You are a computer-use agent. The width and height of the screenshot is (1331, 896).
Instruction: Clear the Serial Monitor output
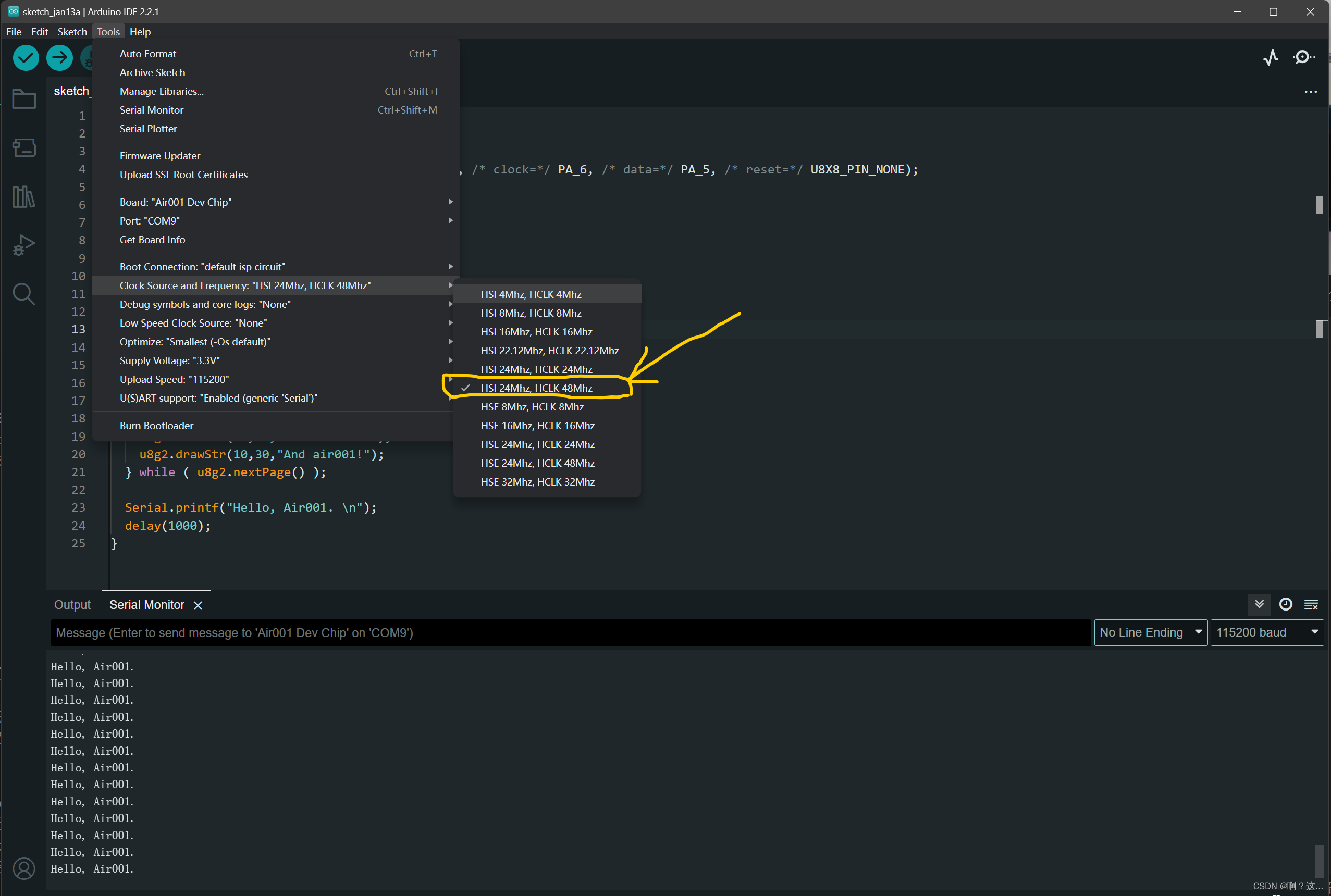(1311, 604)
